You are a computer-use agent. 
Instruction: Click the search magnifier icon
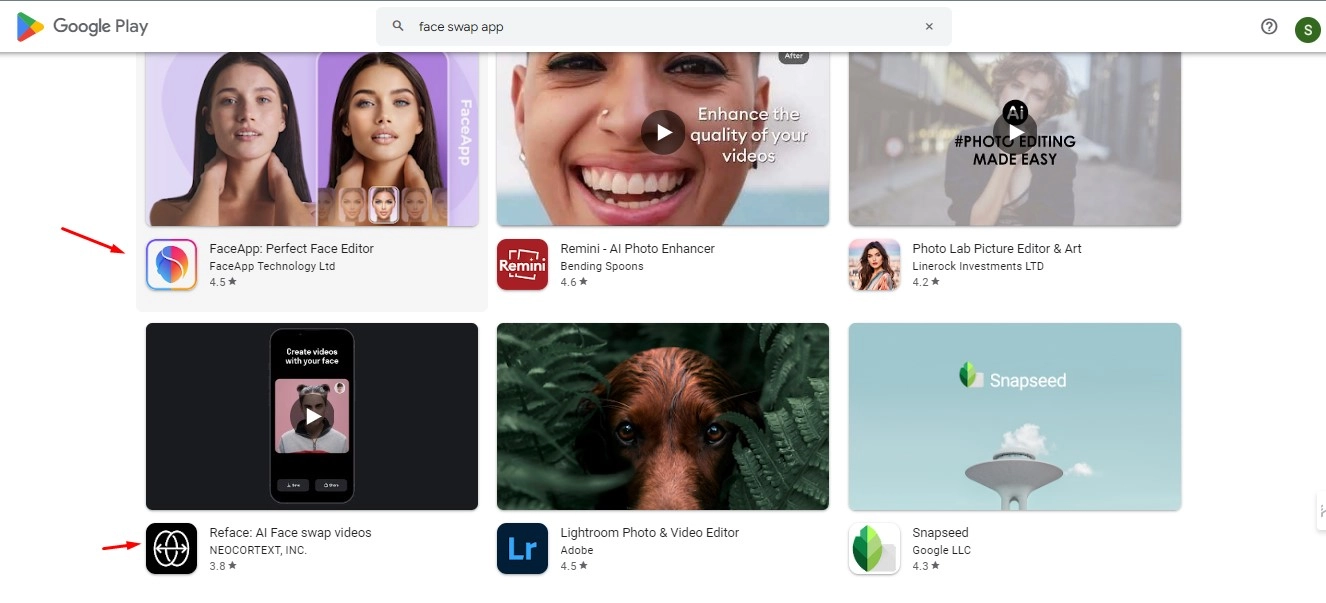[398, 27]
